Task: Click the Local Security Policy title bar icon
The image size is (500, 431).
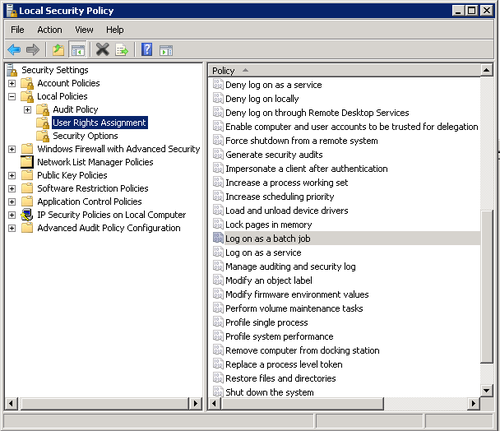Action: 12,10
